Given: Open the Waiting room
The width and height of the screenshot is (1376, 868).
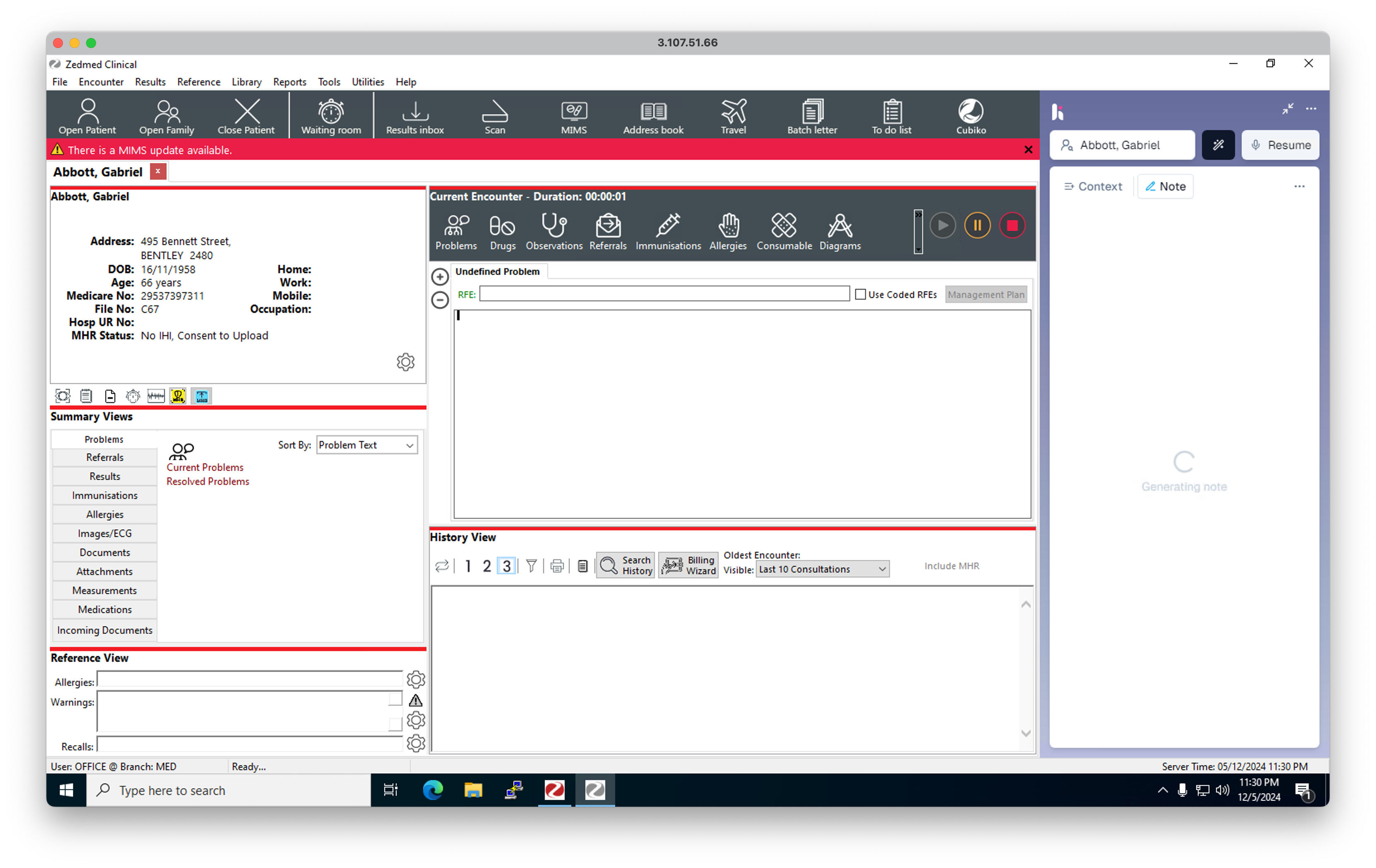Looking at the screenshot, I should point(331,117).
